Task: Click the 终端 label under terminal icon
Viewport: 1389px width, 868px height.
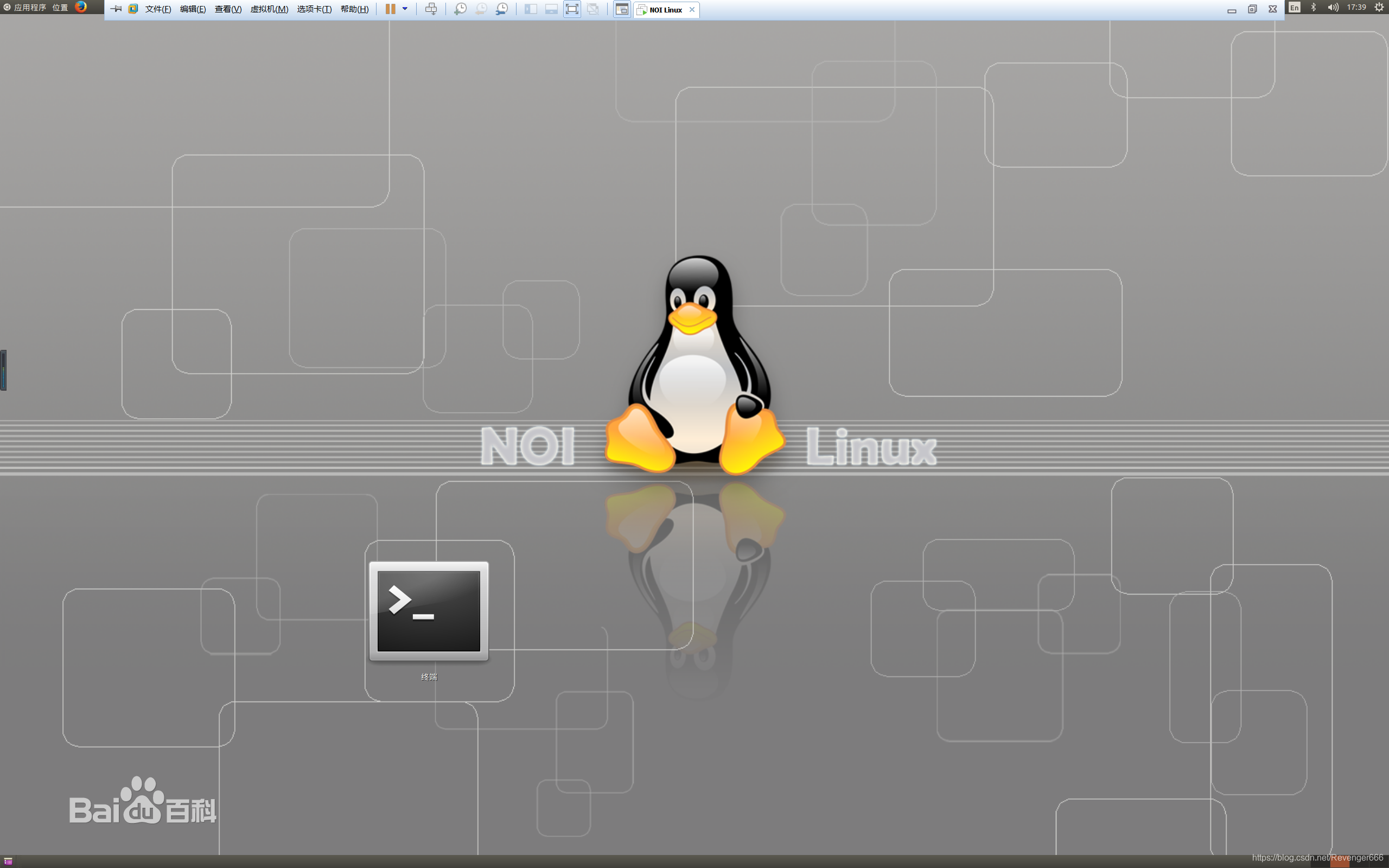Action: 429,678
